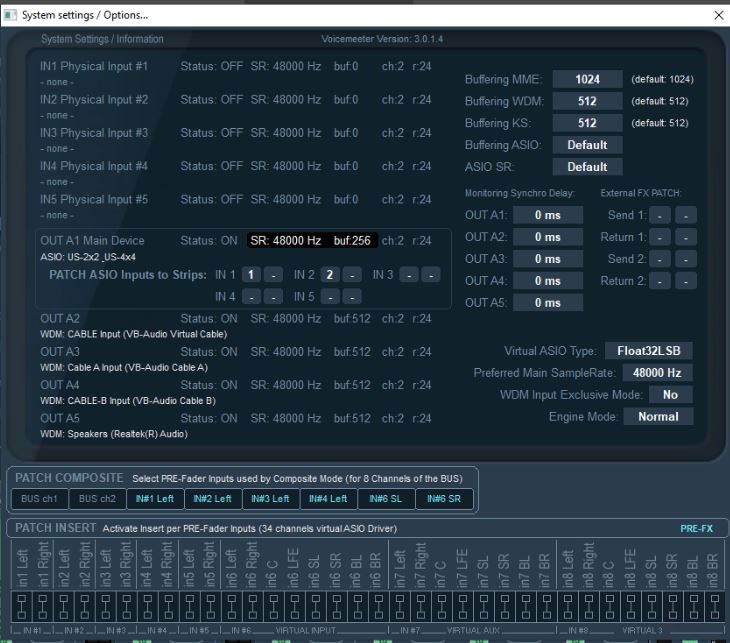Toggle in8 BR insert switch
This screenshot has width=730, height=643.
715,606
